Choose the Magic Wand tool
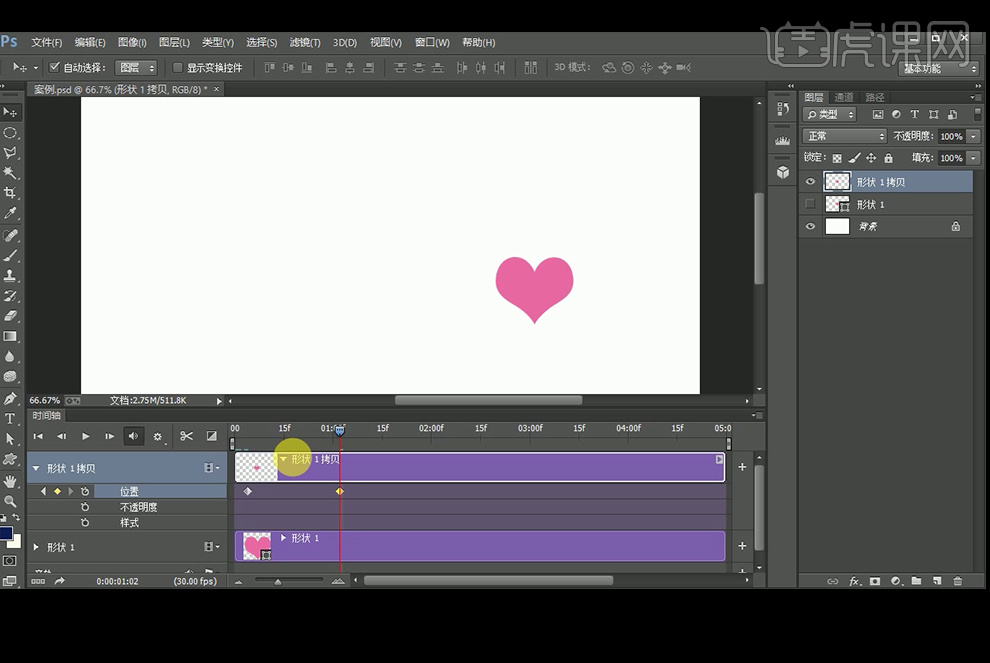The image size is (990, 663). coord(10,173)
